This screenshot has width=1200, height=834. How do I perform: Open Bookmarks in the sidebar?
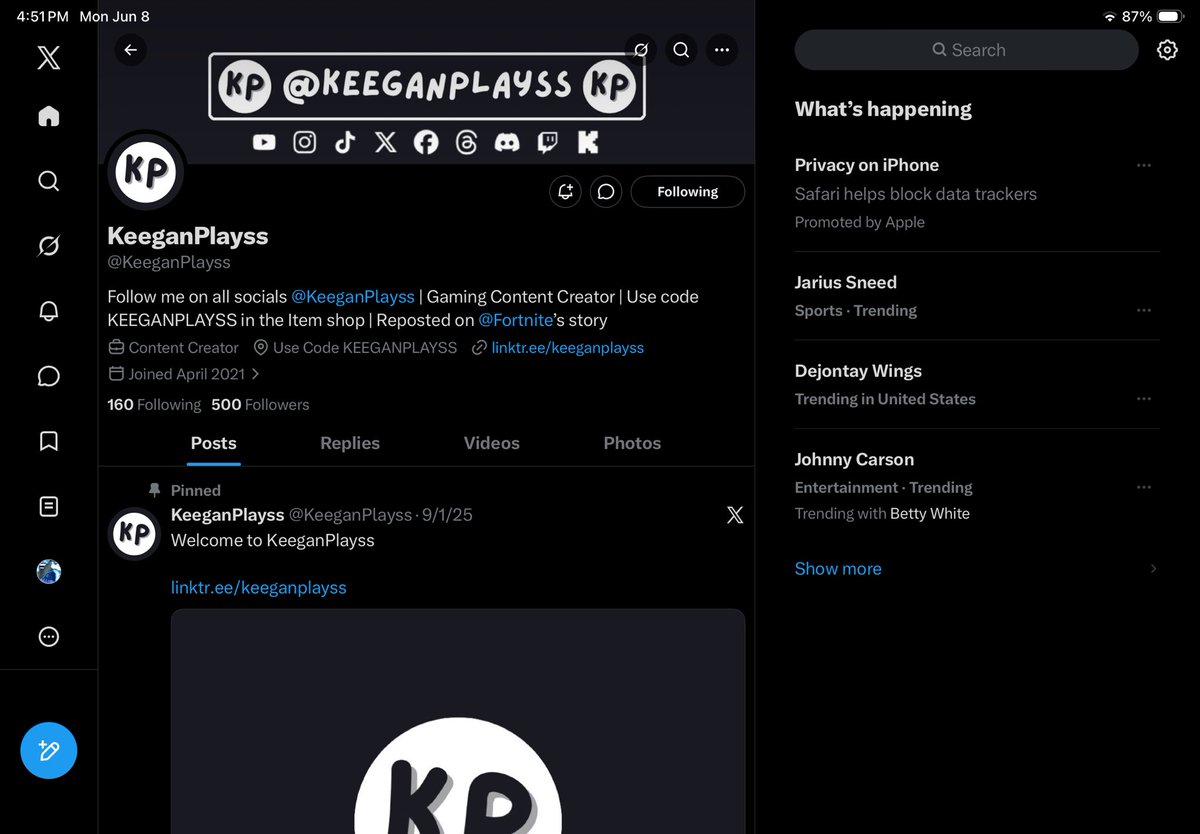[x=48, y=441]
